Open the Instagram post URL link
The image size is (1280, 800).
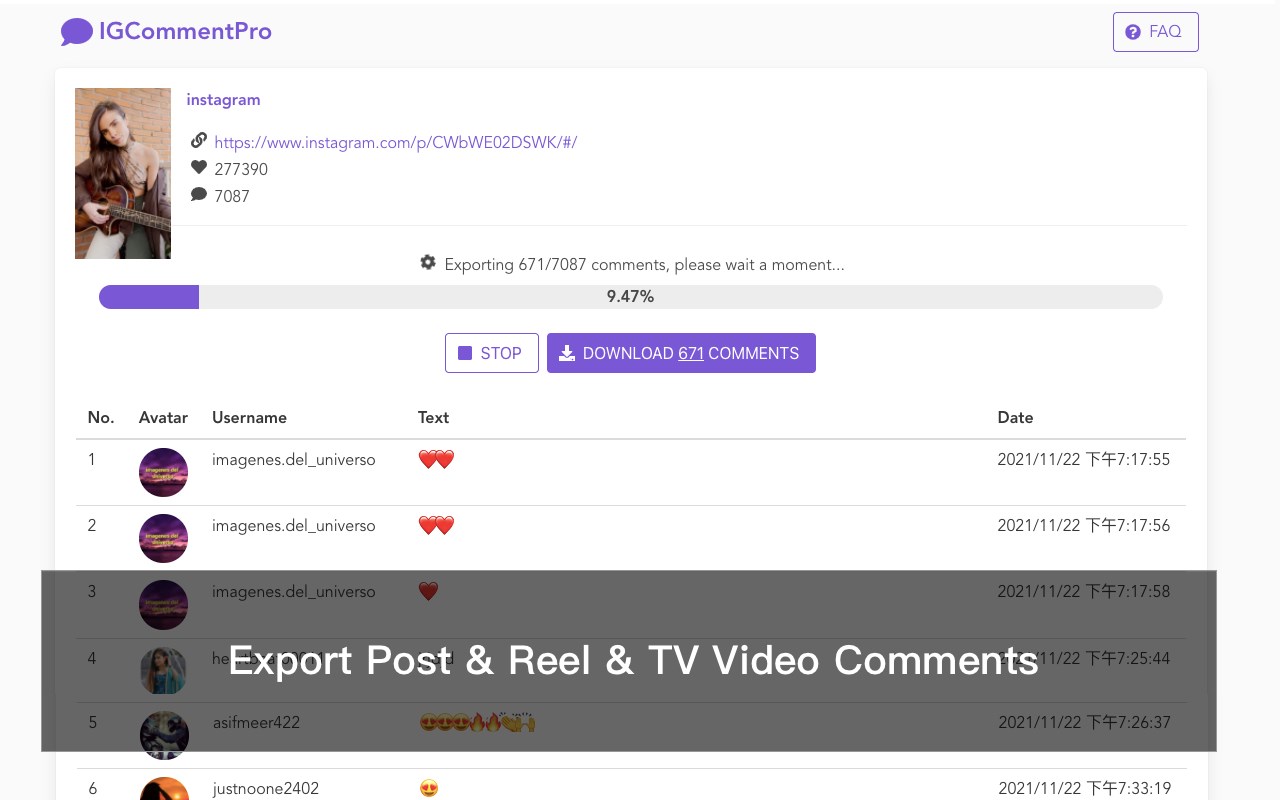click(395, 142)
